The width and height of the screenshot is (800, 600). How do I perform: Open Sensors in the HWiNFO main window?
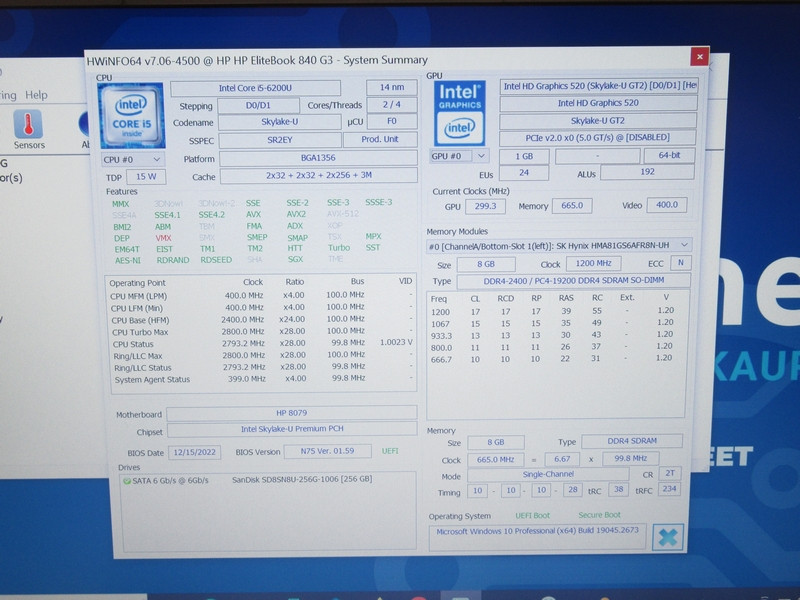tap(29, 130)
